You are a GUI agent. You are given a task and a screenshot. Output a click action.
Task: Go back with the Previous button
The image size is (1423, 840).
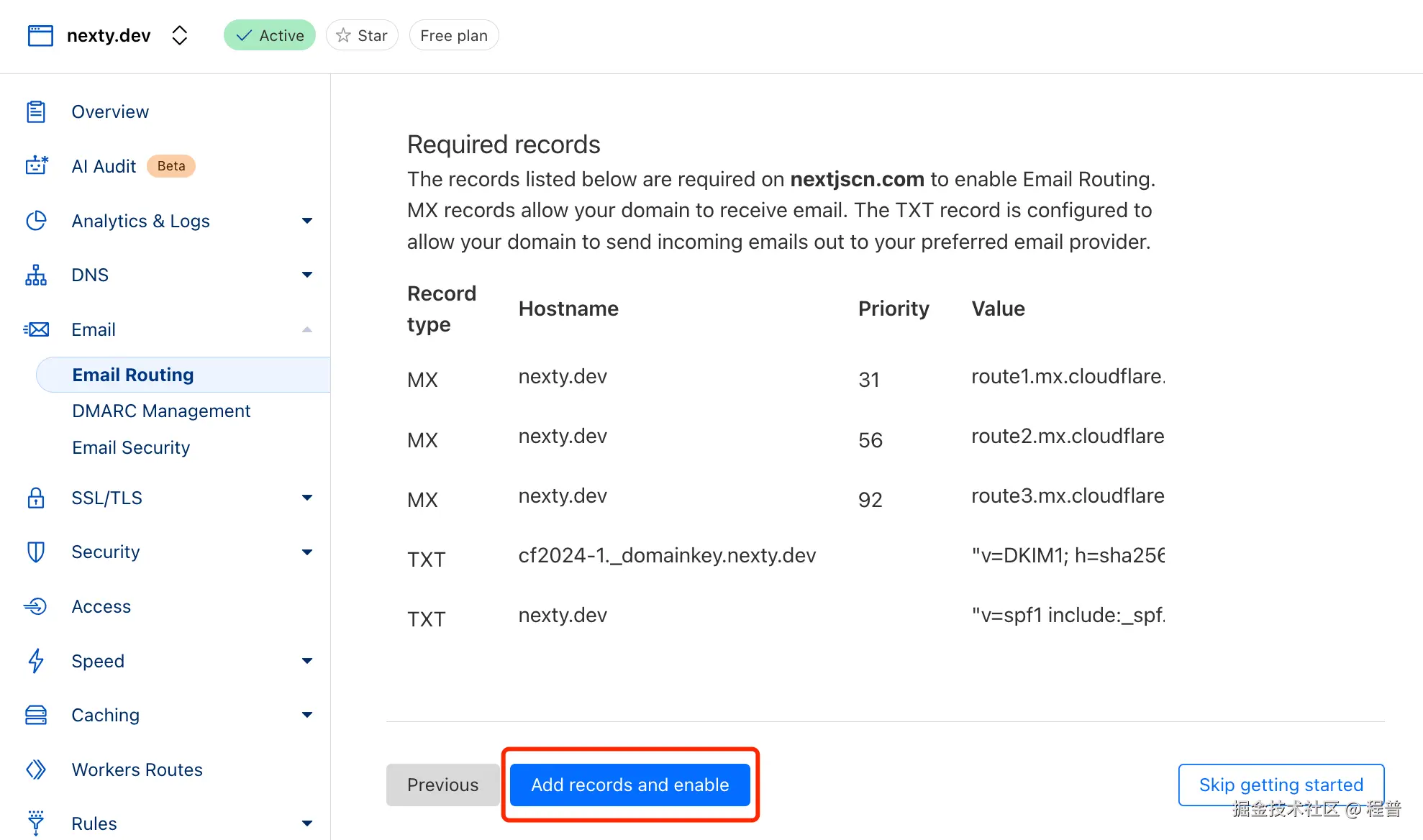pos(442,785)
